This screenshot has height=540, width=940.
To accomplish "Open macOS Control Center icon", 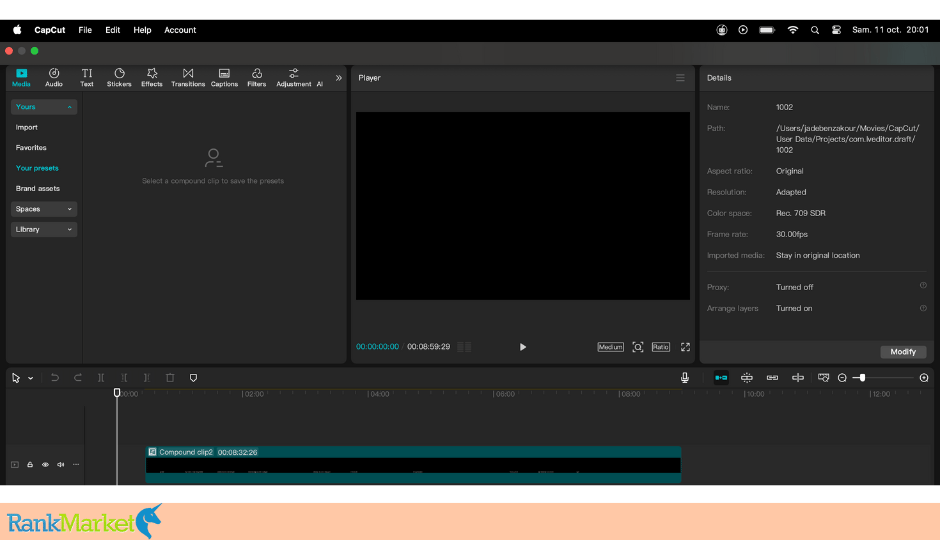I will 836,30.
